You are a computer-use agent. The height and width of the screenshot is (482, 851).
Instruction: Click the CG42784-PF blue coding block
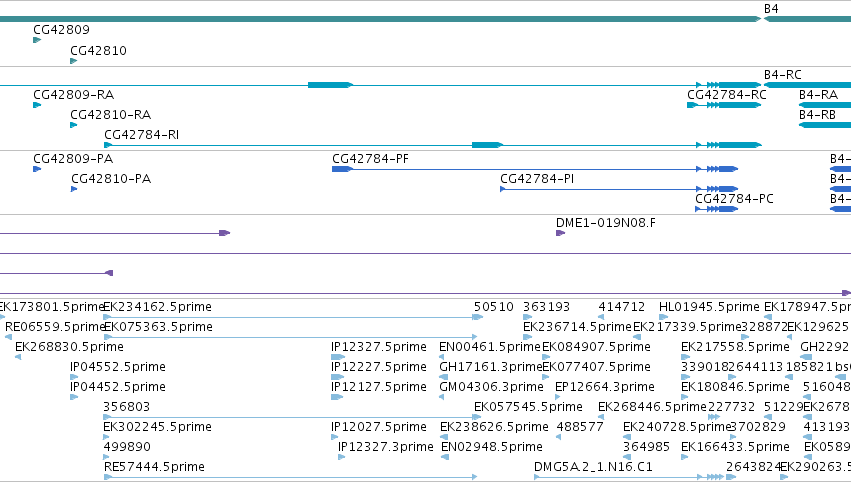(x=342, y=169)
